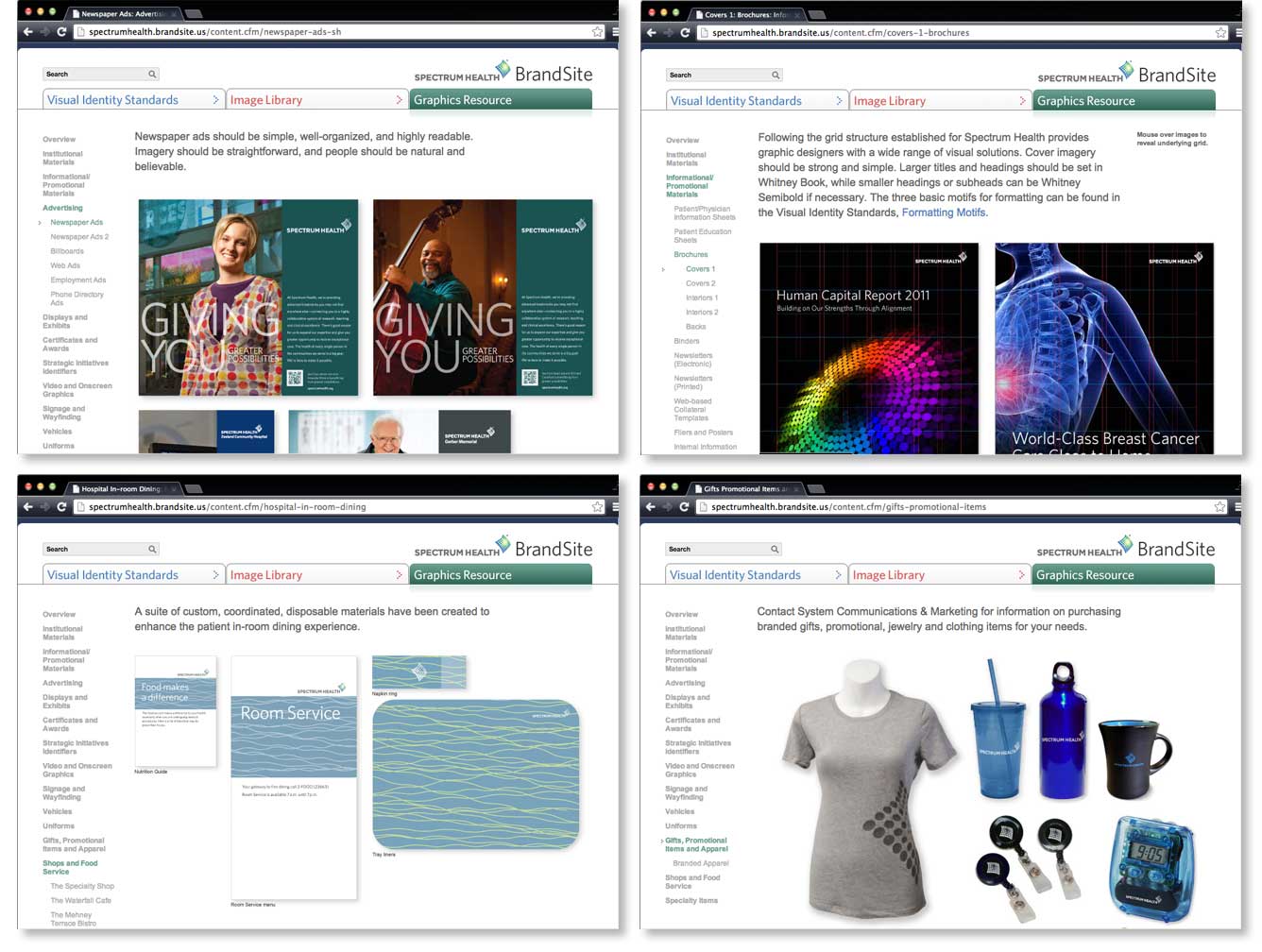
Task: Click back arrow in Newspaper Ads window
Action: coord(28,31)
